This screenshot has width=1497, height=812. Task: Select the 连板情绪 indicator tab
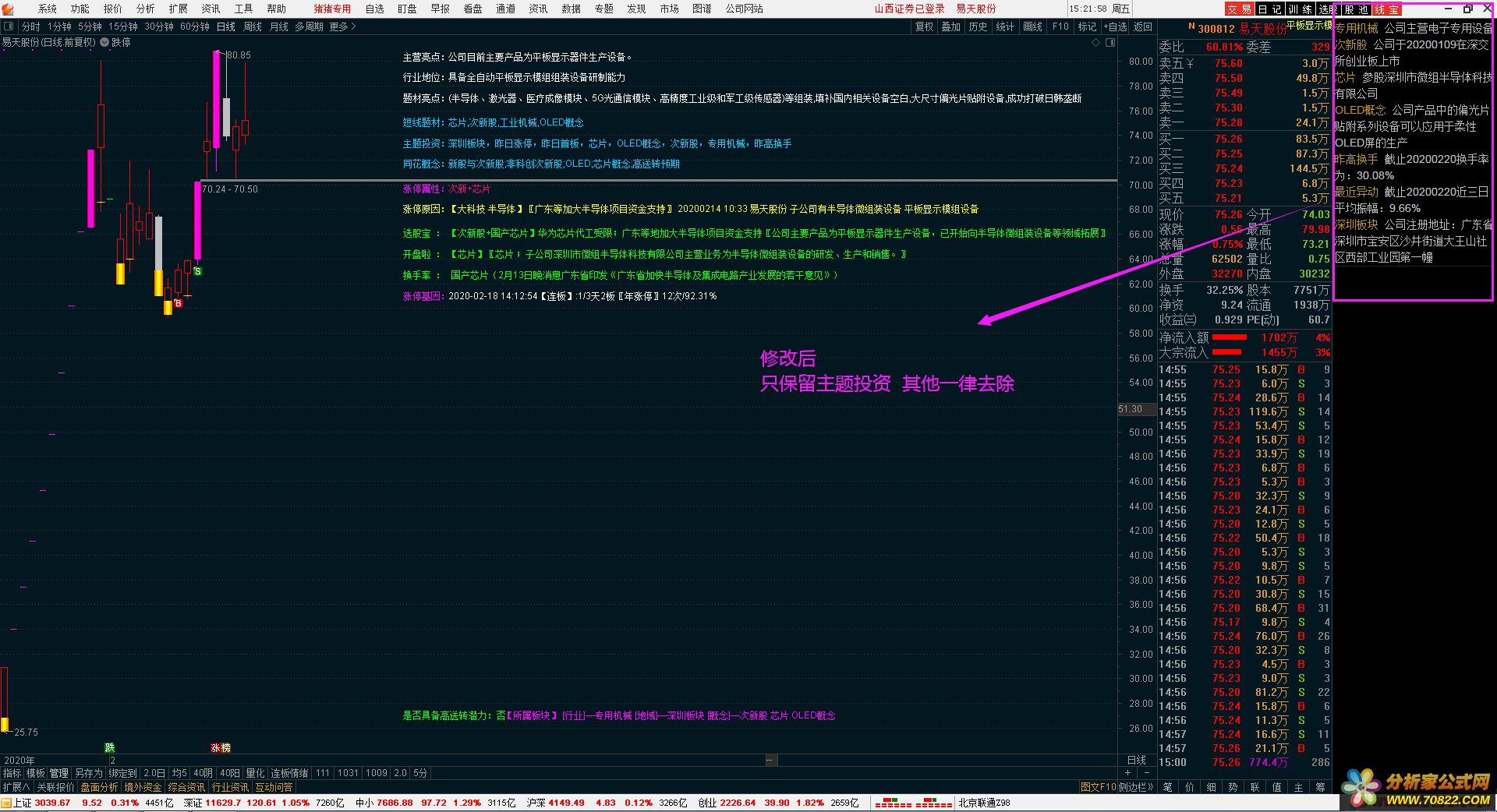pos(290,773)
